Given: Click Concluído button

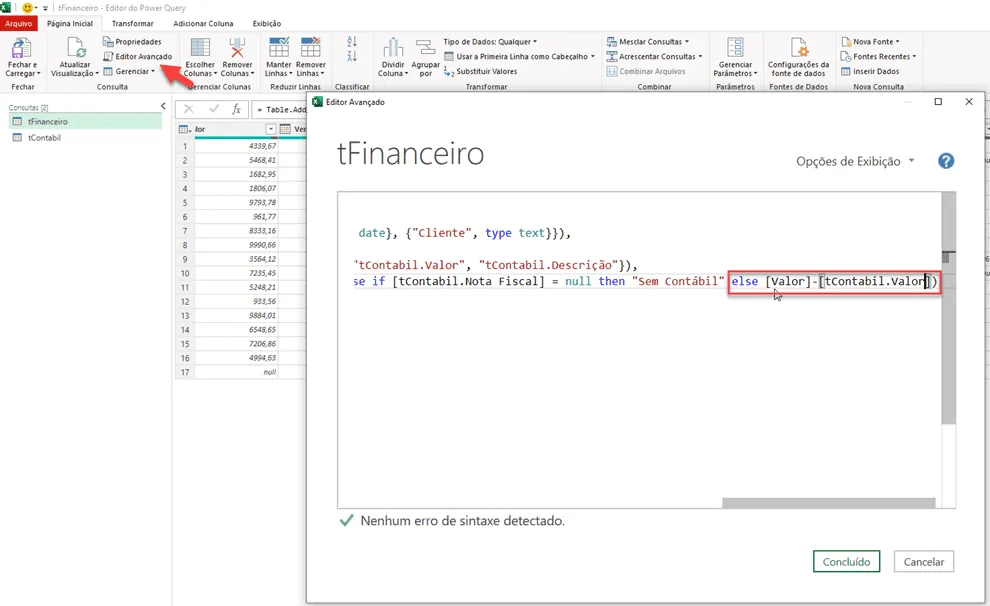Looking at the screenshot, I should [846, 562].
